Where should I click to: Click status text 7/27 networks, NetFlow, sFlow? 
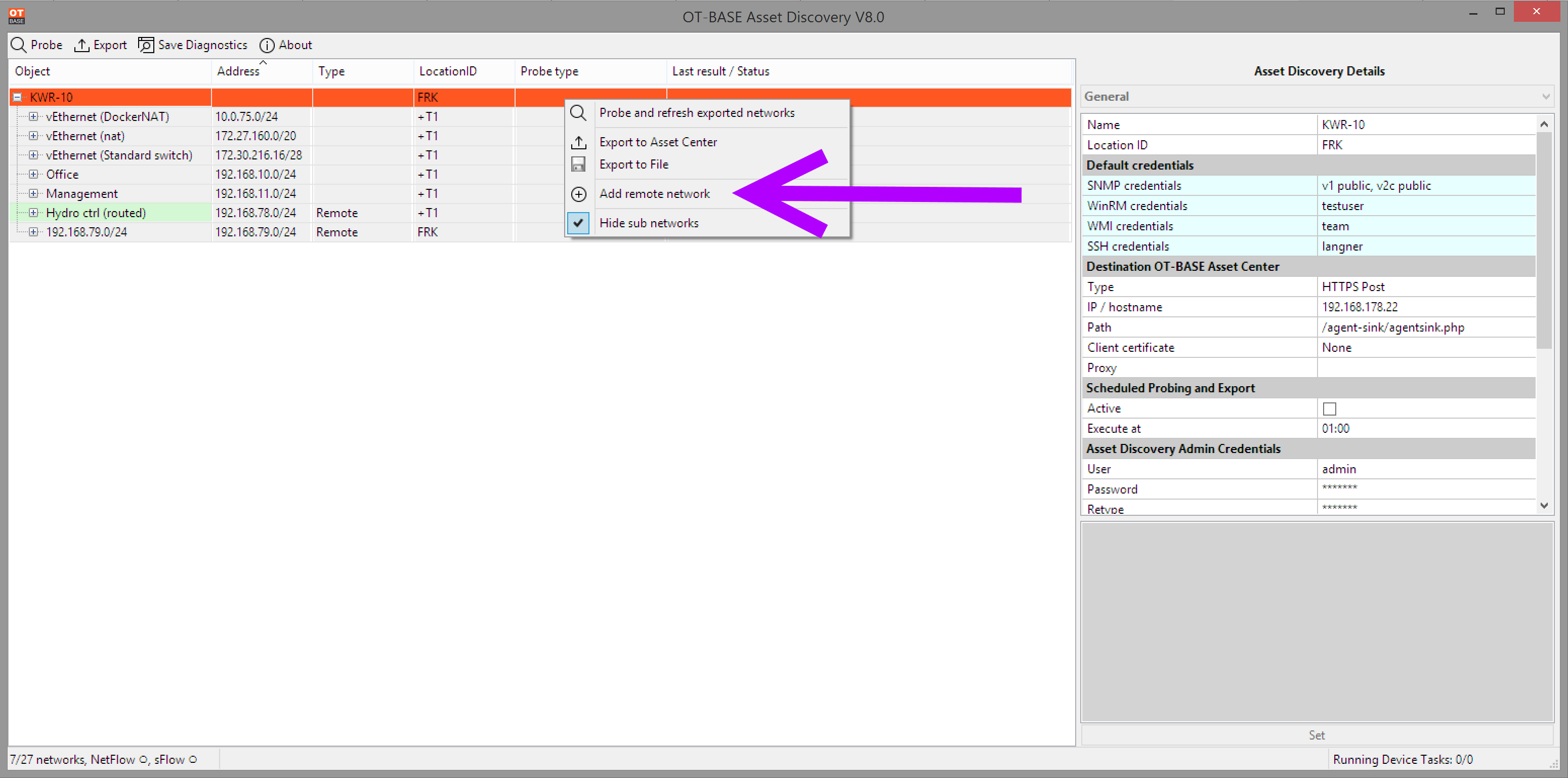104,759
